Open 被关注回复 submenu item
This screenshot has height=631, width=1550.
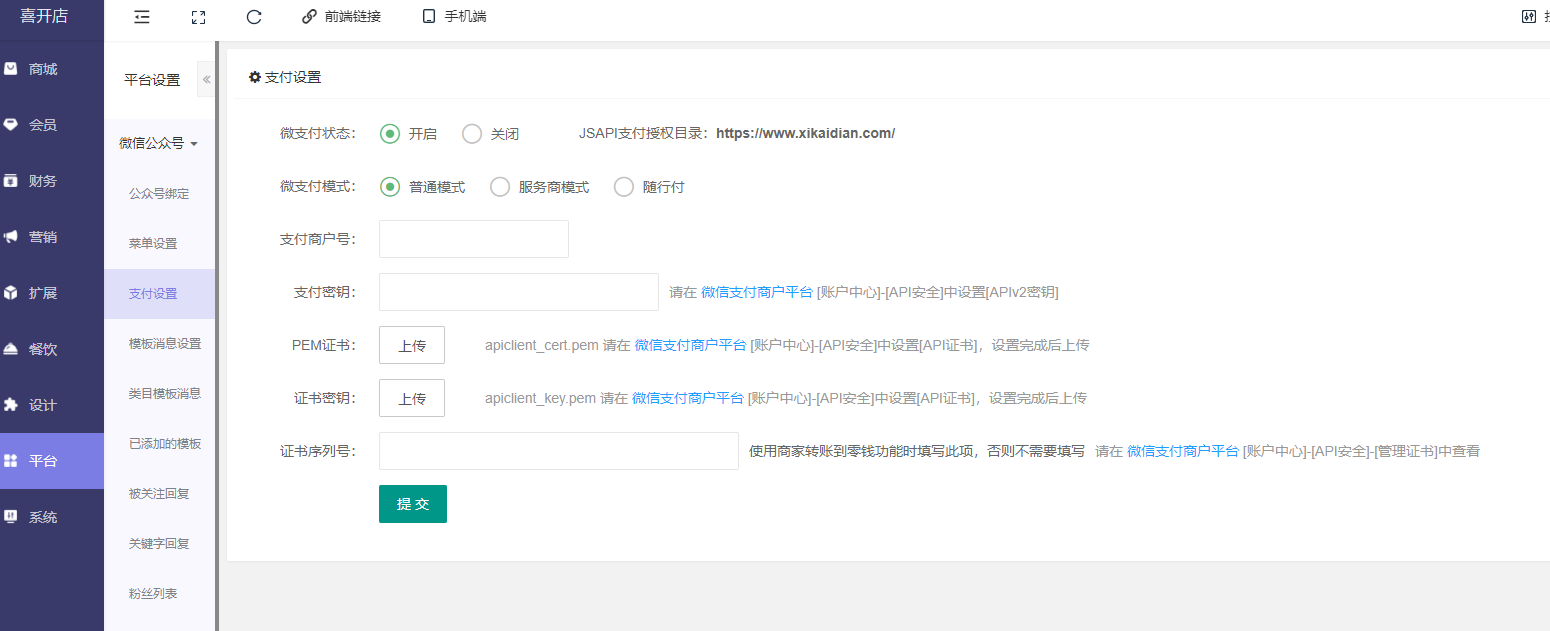tap(159, 493)
